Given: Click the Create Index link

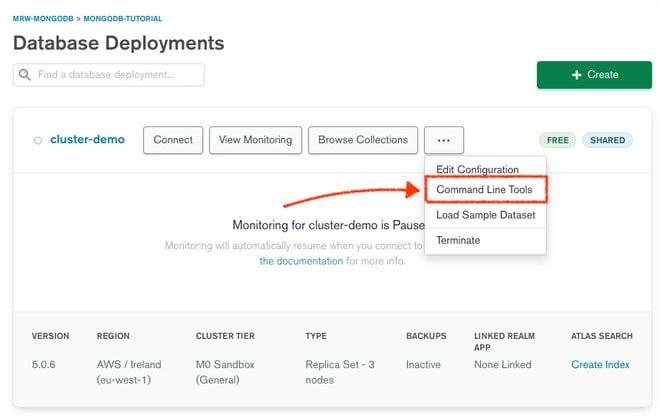Looking at the screenshot, I should coord(600,365).
